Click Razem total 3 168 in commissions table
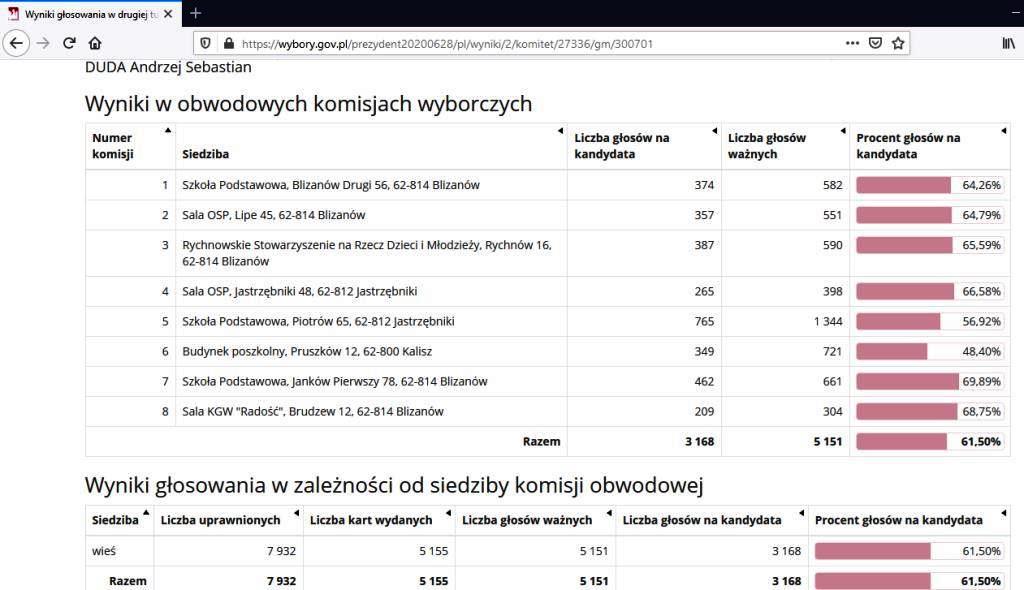The width and height of the screenshot is (1024, 590). coord(699,441)
